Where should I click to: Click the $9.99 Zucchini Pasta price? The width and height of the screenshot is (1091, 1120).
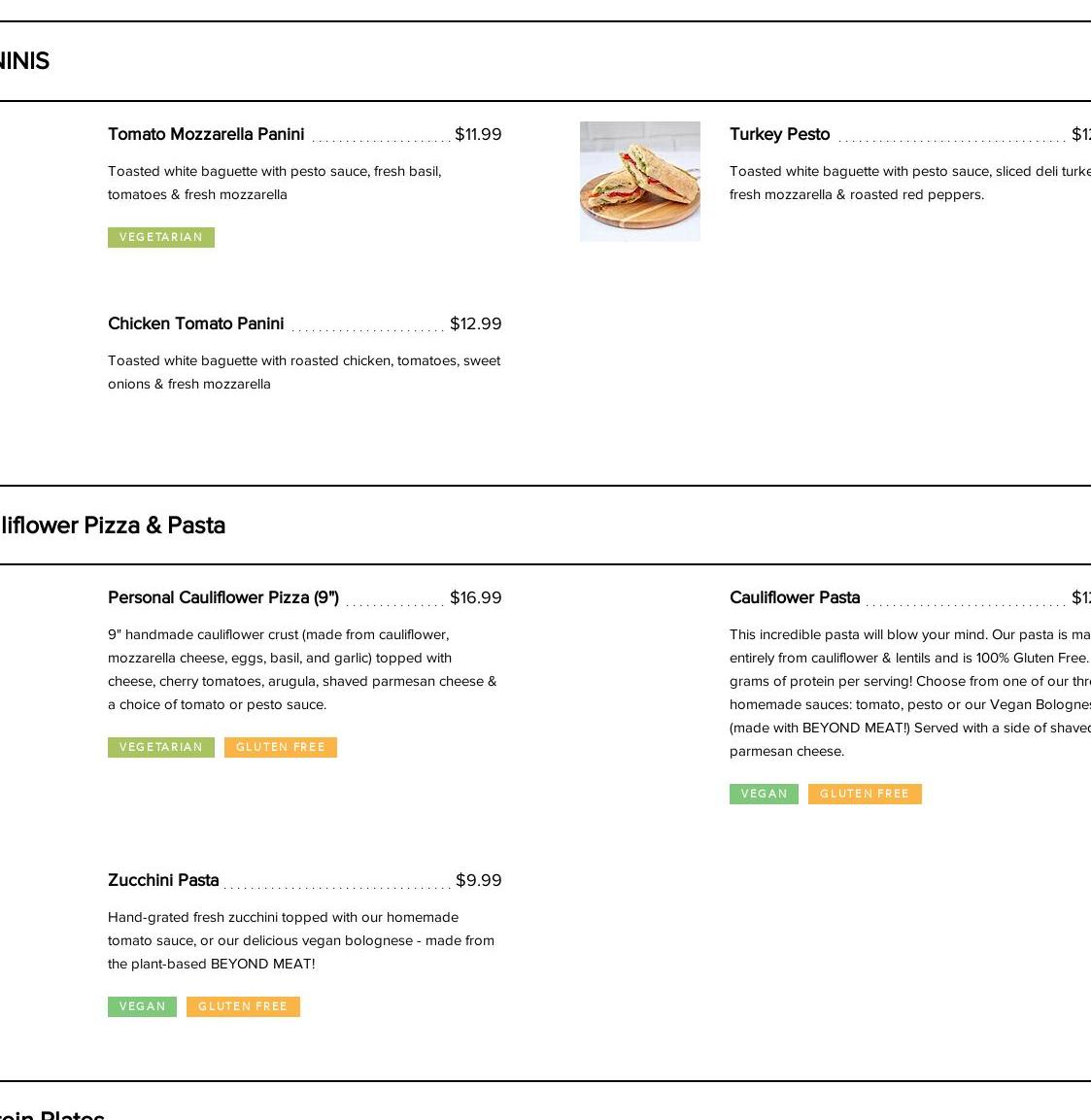pos(478,880)
